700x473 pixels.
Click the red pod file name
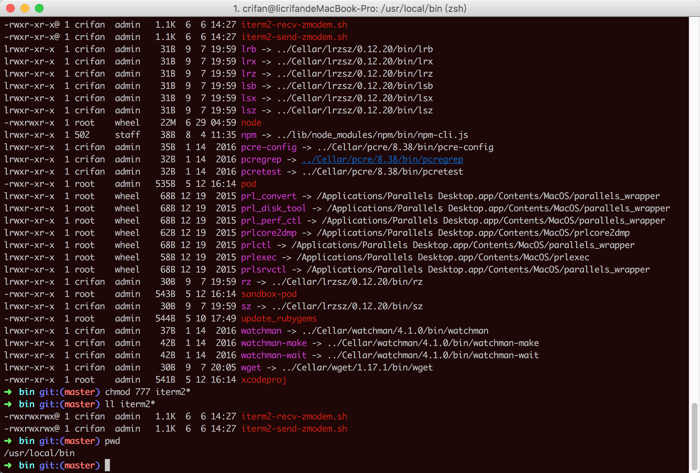pyautogui.click(x=249, y=184)
